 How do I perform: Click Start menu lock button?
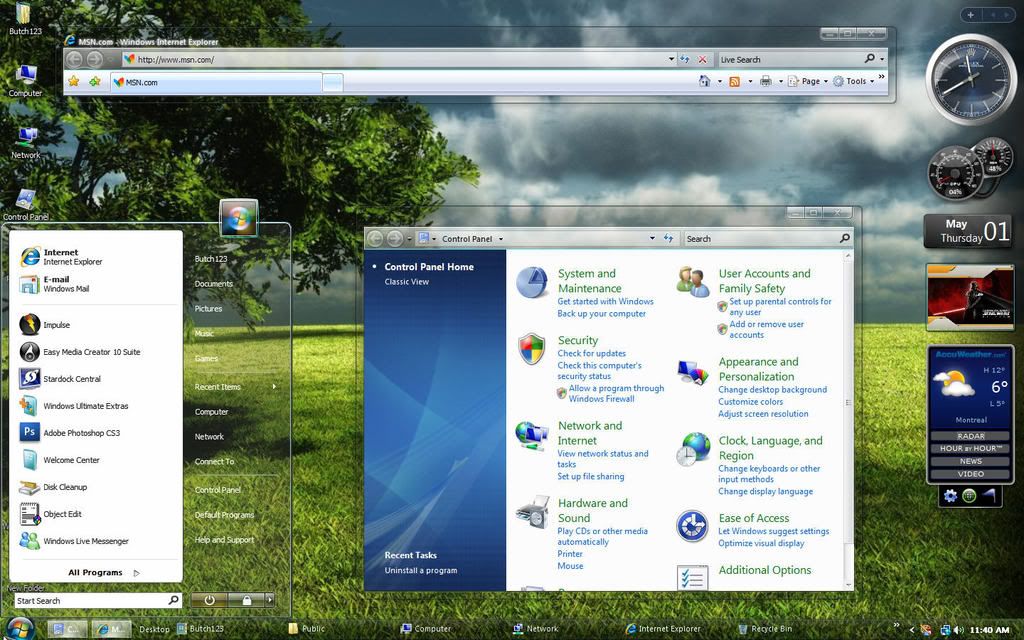click(x=246, y=600)
